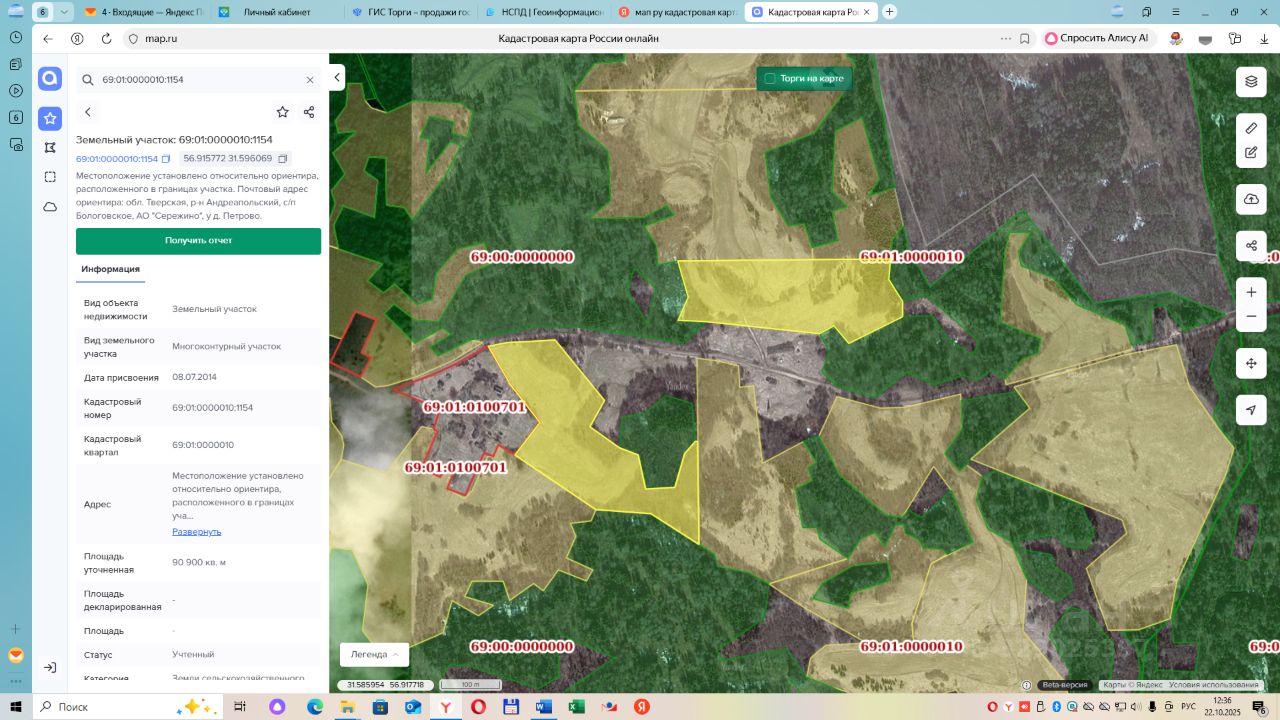1280x720 pixels.
Task: Share the land parcel card
Action: (309, 112)
